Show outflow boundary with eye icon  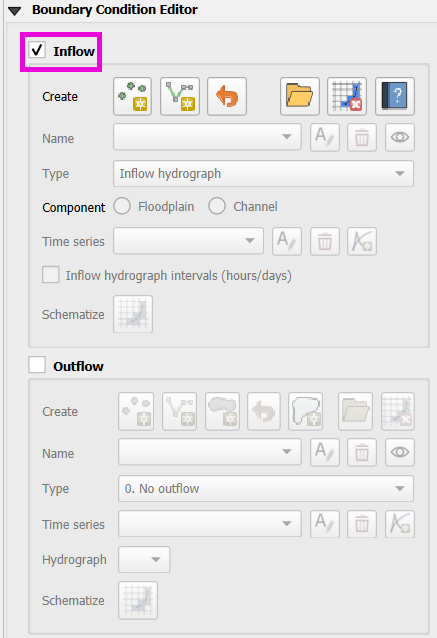[400, 452]
